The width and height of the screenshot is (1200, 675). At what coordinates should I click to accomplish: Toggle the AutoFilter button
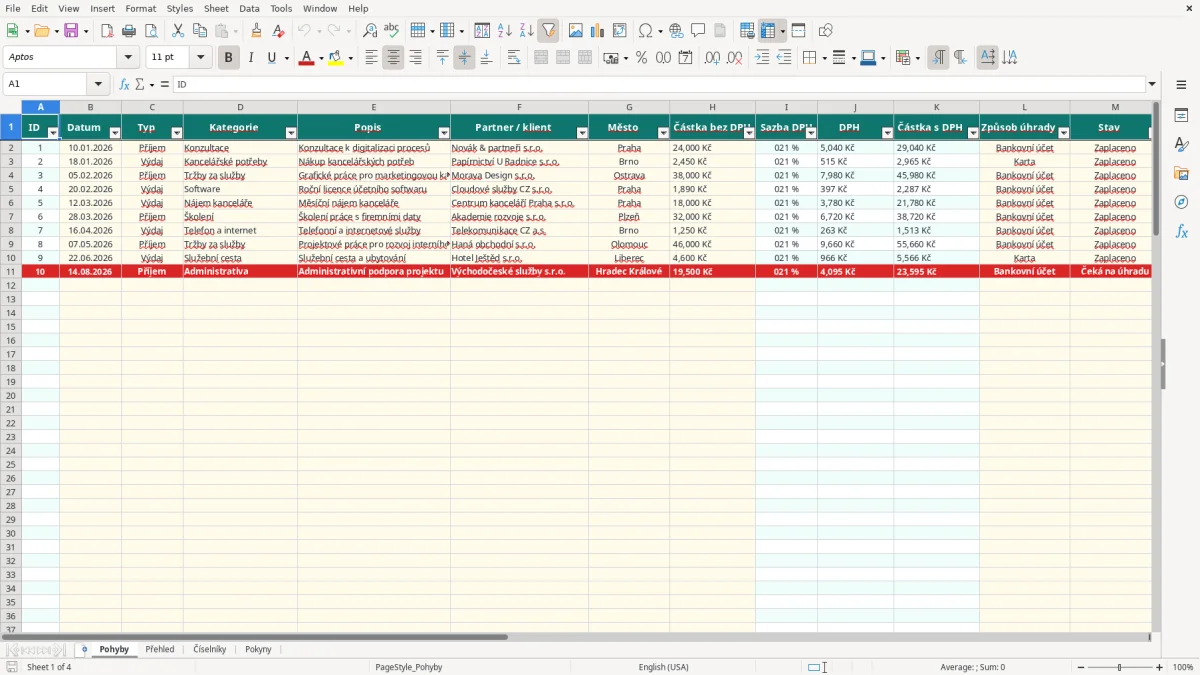tap(548, 31)
